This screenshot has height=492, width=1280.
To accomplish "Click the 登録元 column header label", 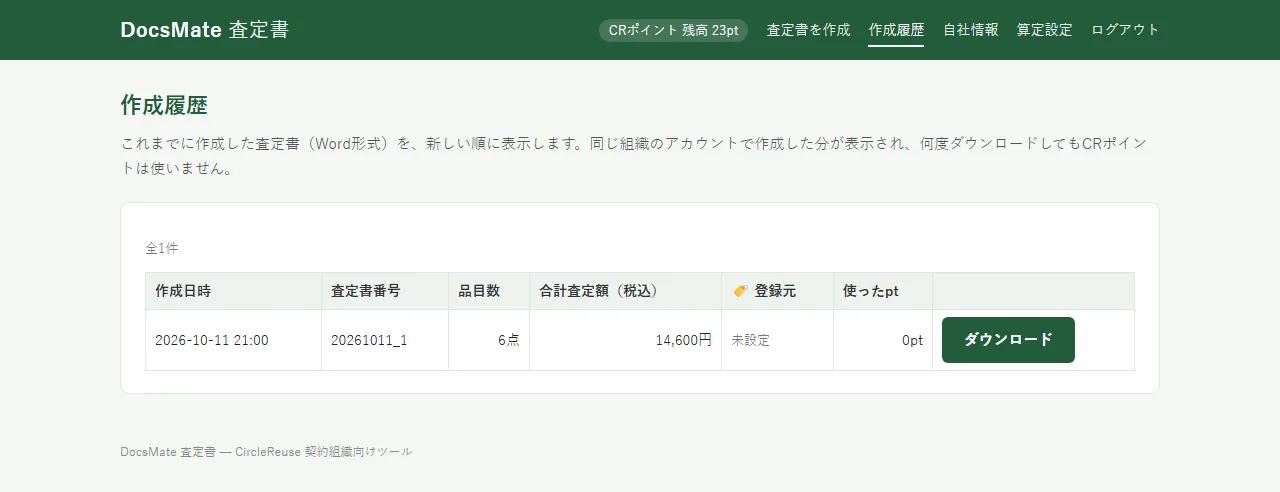I will [x=775, y=291].
